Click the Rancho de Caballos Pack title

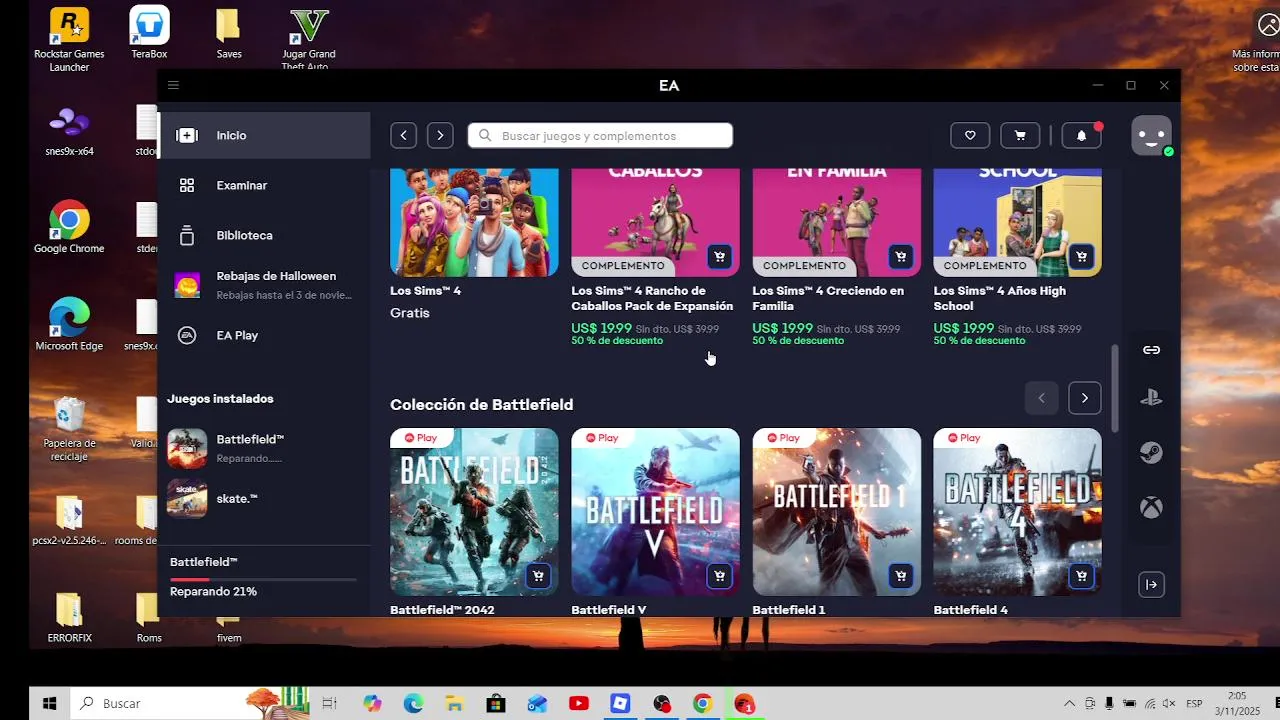652,298
